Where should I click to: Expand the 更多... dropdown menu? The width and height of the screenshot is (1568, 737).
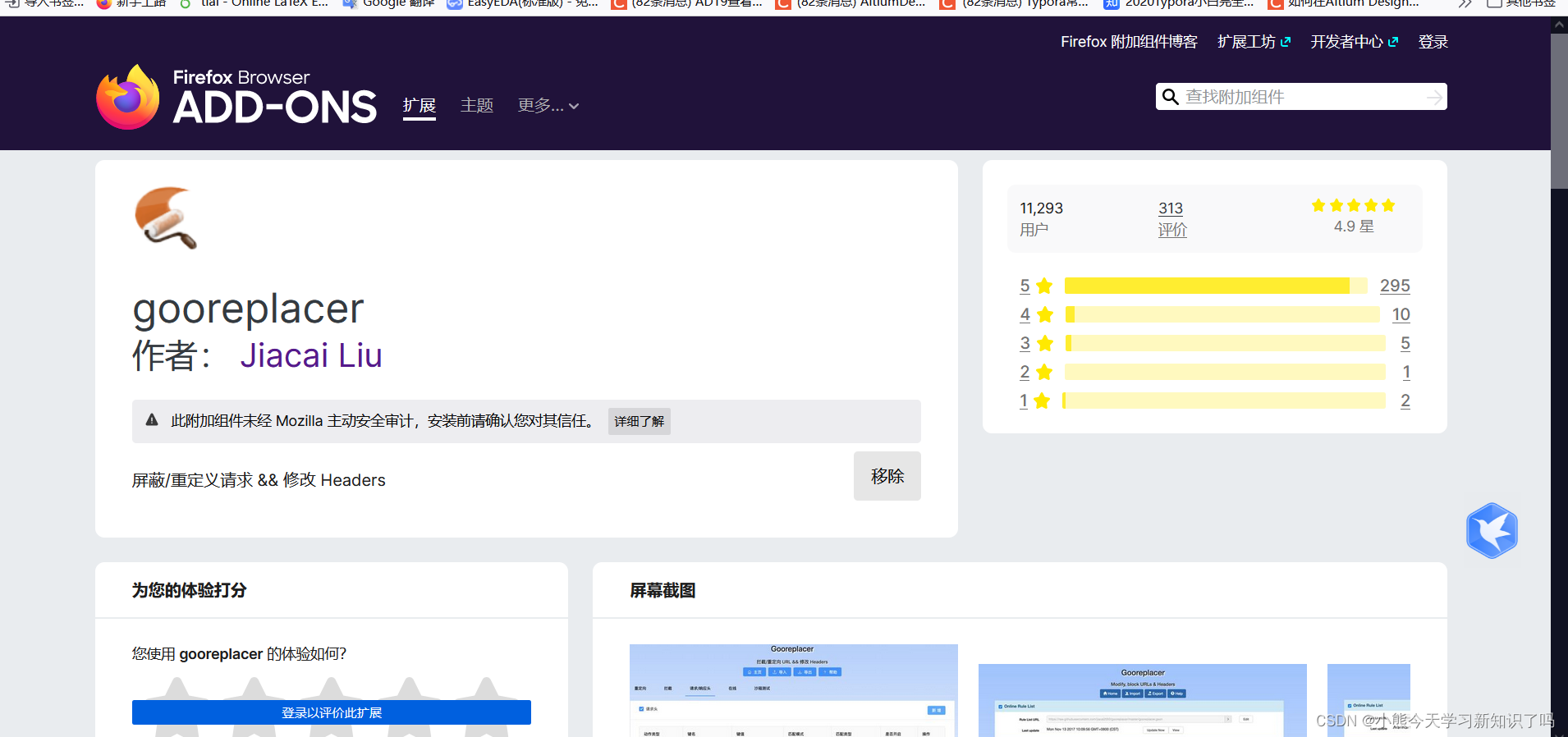548,106
